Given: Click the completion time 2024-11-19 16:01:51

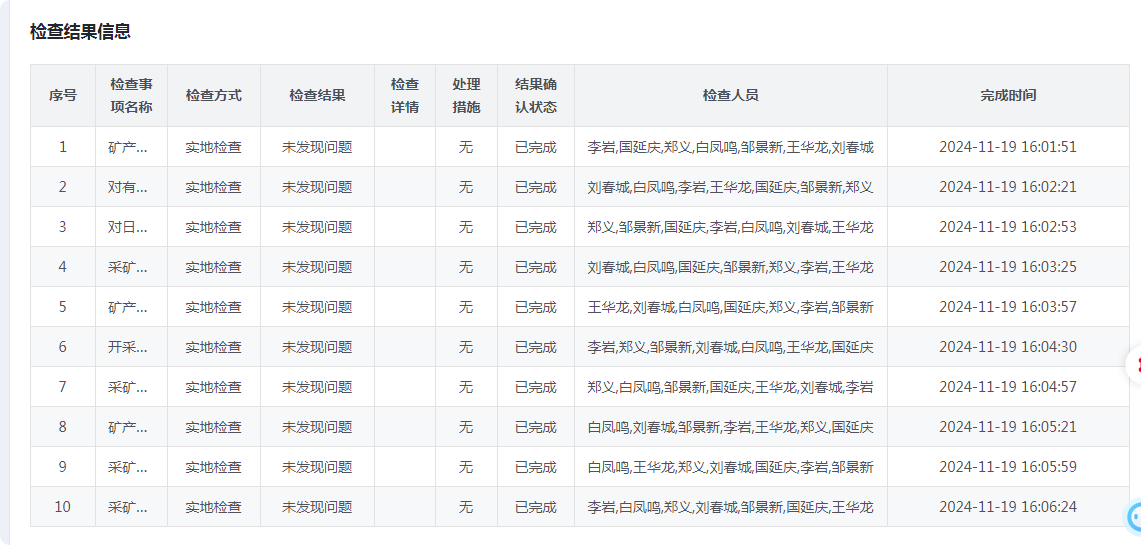Looking at the screenshot, I should pyautogui.click(x=1008, y=147).
